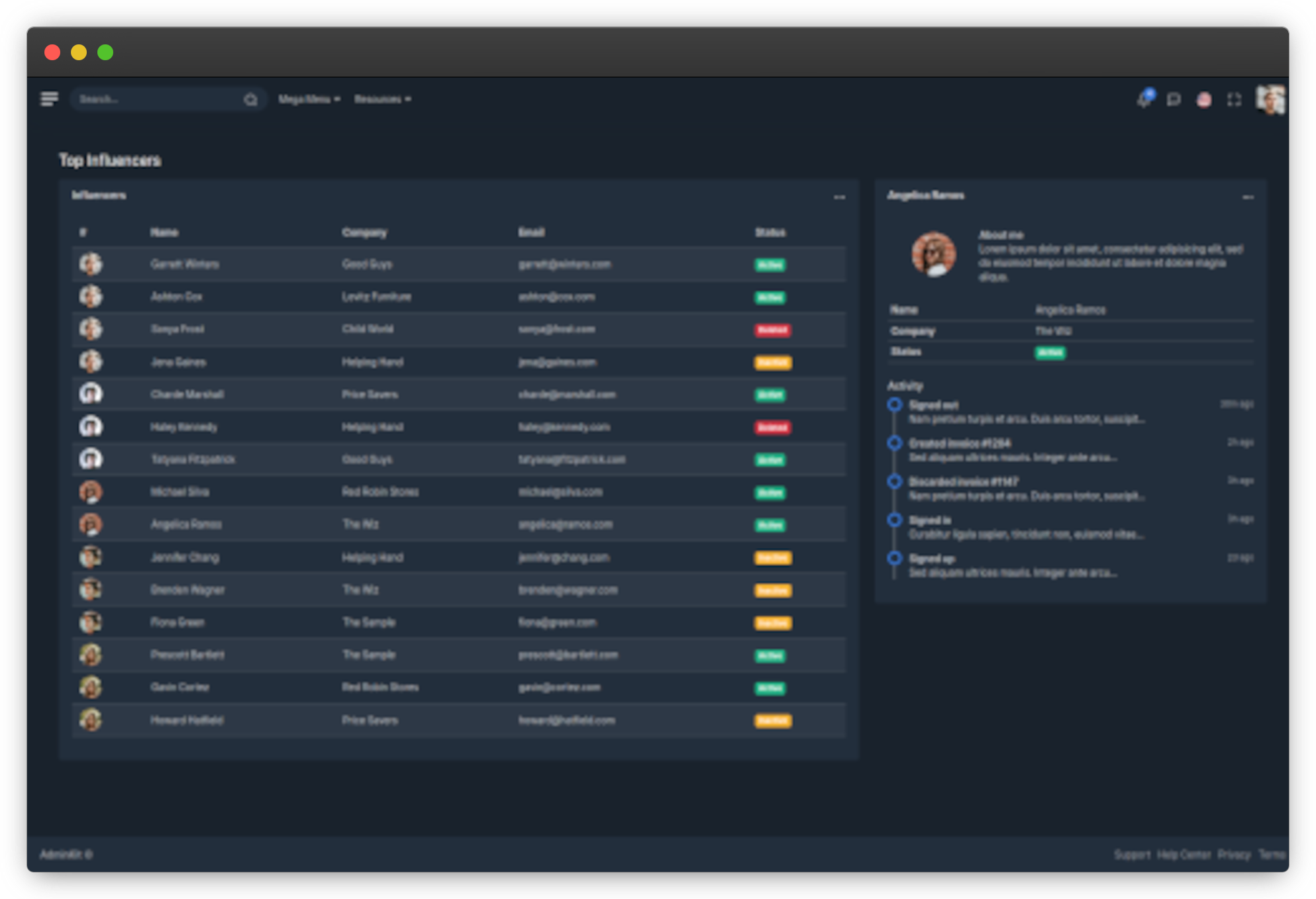Expand the Mega Menu dropdown
The width and height of the screenshot is (1316, 899).
[309, 99]
